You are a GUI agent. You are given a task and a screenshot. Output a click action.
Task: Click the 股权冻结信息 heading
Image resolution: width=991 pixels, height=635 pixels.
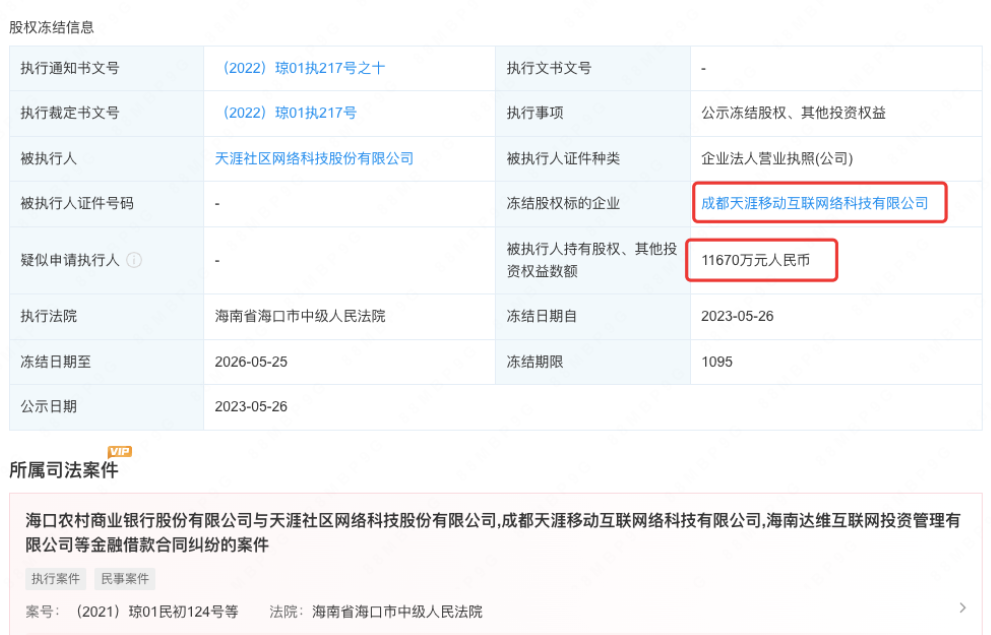point(51,27)
